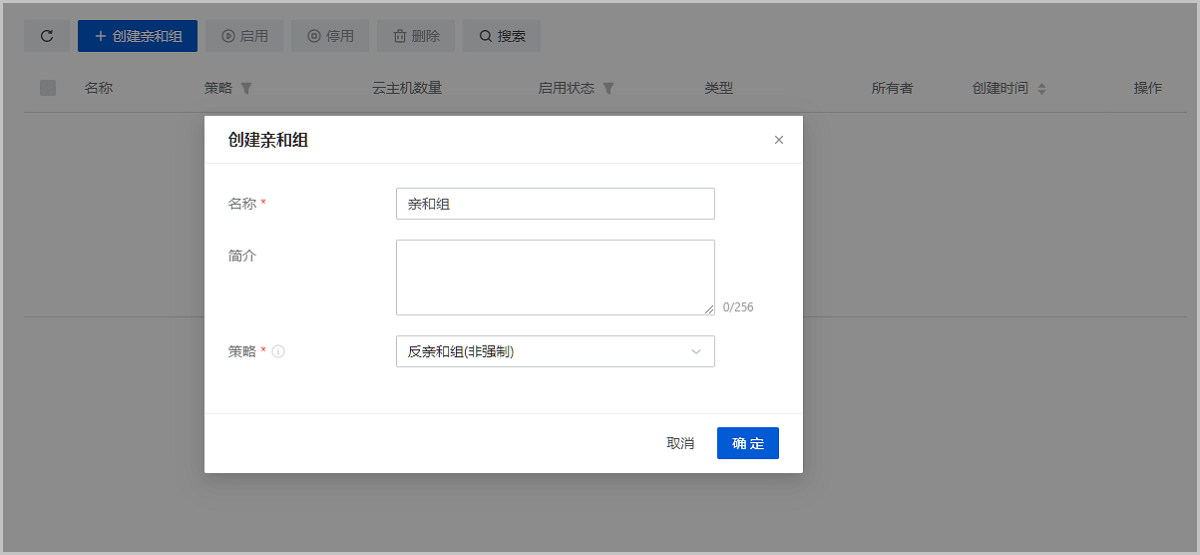Click the 云主机数量 column header
The height and width of the screenshot is (555, 1200).
point(407,88)
